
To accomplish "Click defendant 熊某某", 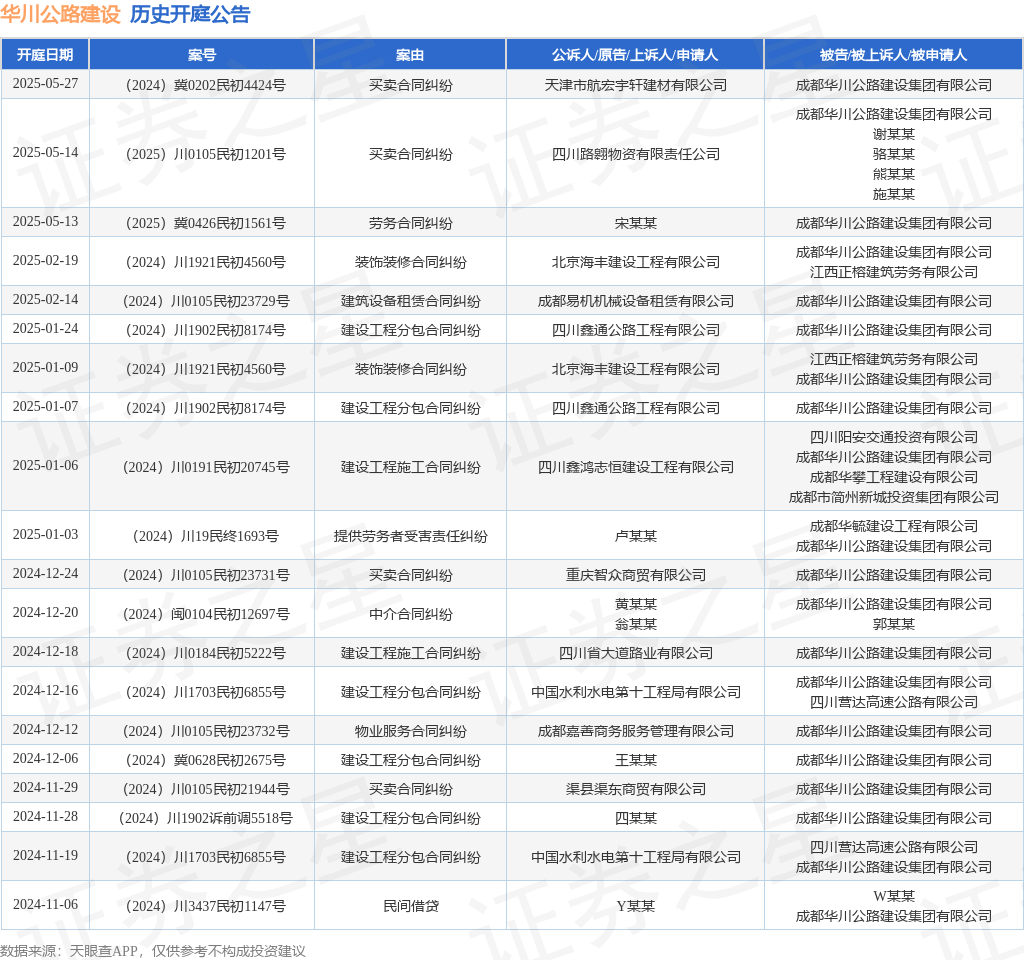I will tap(893, 174).
